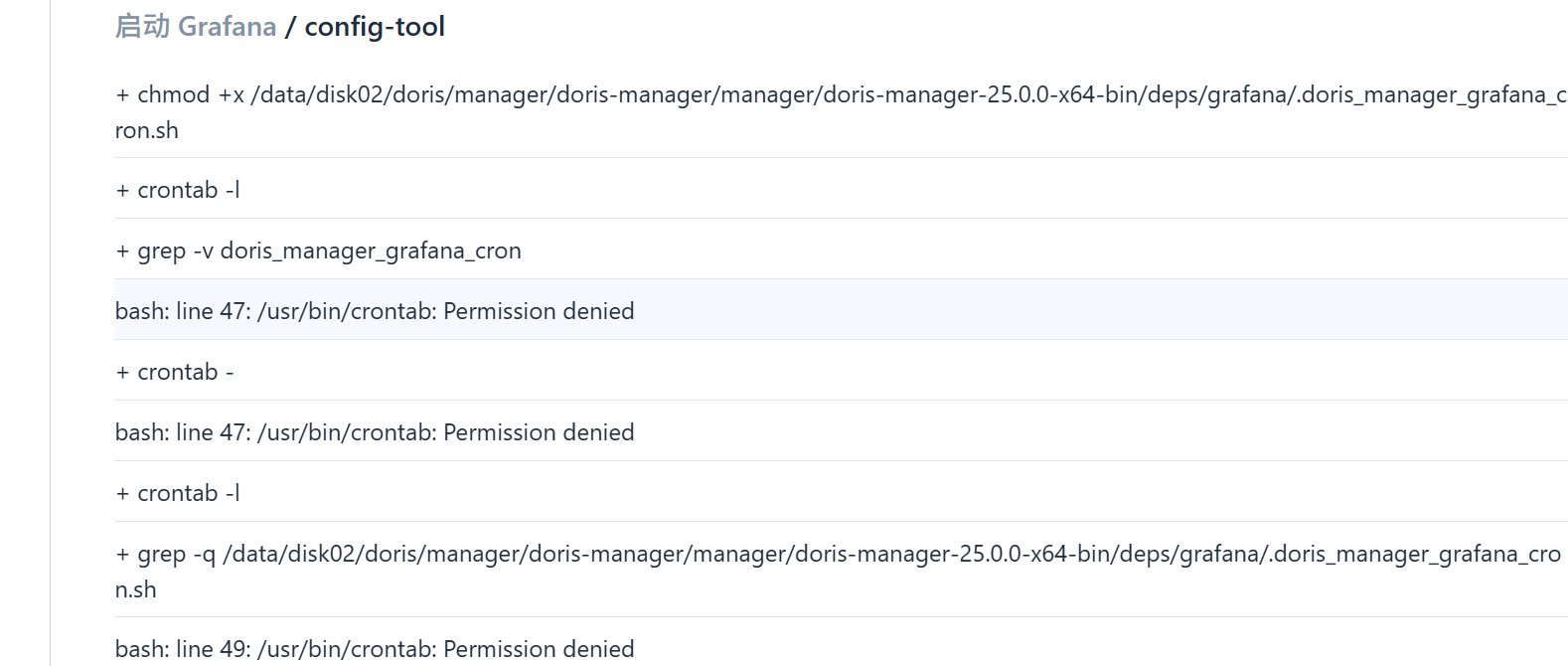Select the "+ grep -q" log line
The height and width of the screenshot is (666, 1568).
click(841, 571)
